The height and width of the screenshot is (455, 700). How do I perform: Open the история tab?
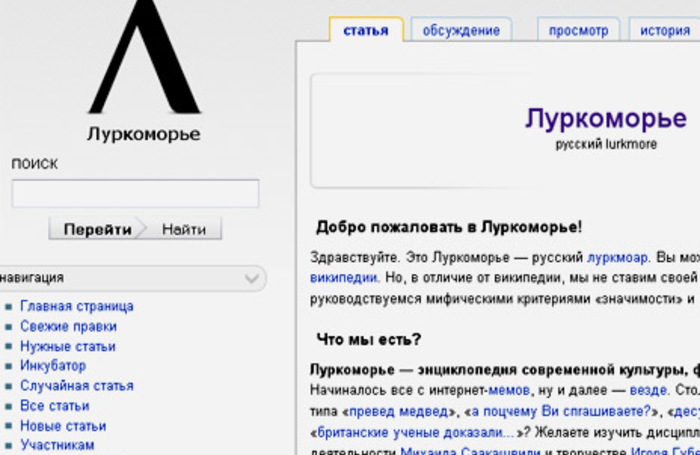tap(665, 30)
